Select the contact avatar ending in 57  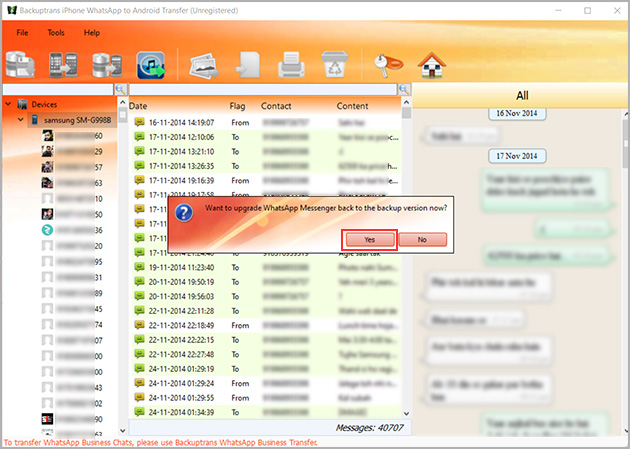click(47, 167)
